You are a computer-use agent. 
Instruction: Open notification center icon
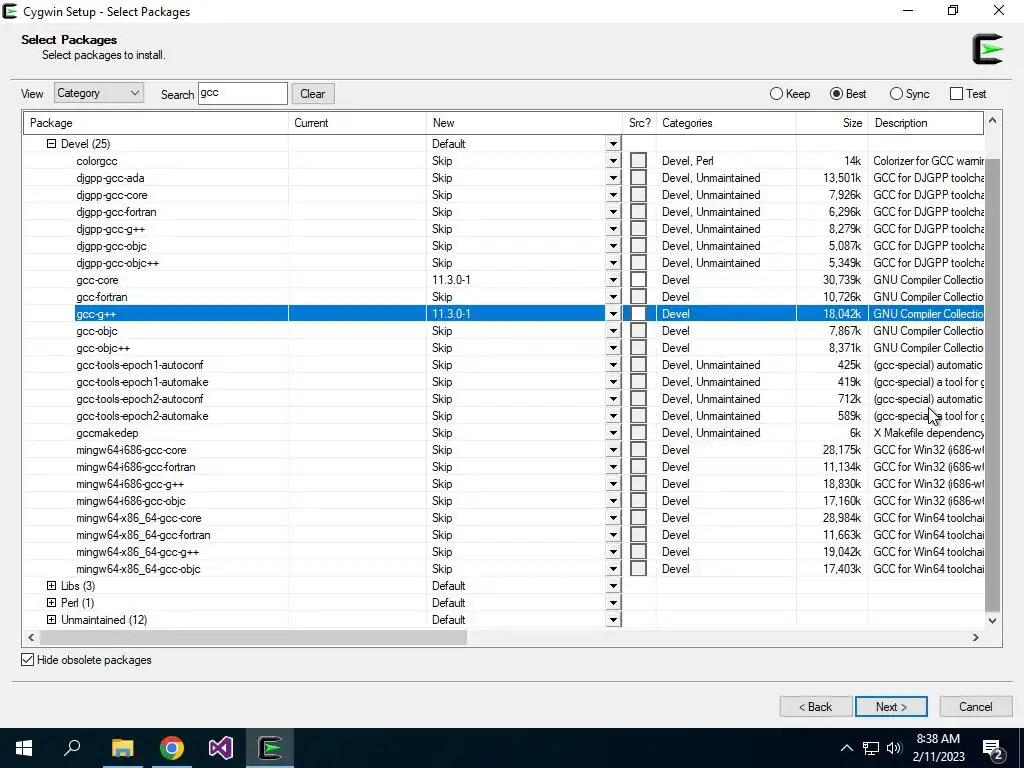pos(993,749)
